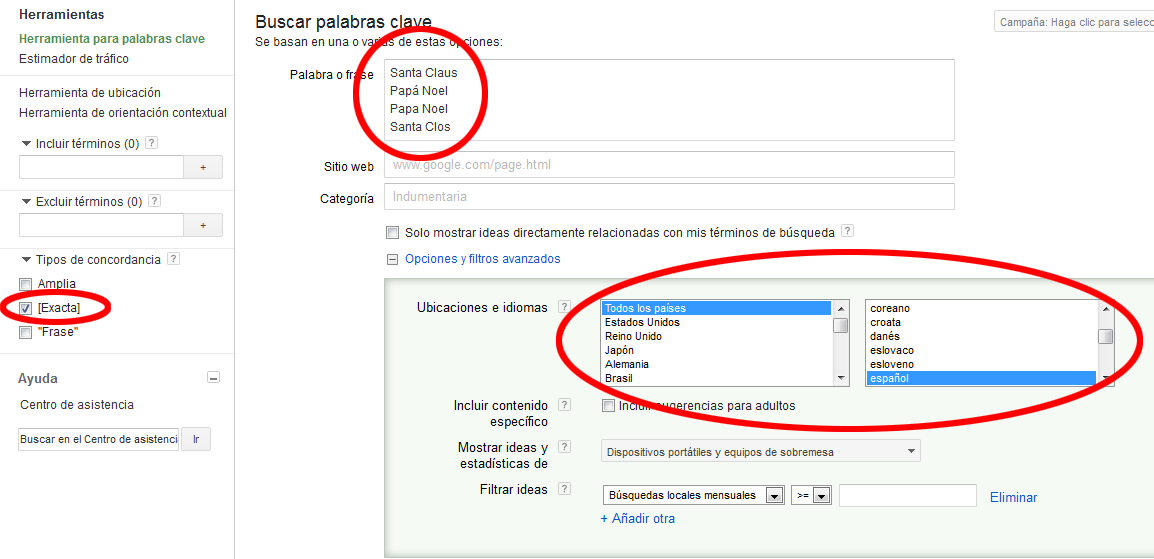Select Brasil in locations list
This screenshot has width=1154, height=559.
point(716,378)
